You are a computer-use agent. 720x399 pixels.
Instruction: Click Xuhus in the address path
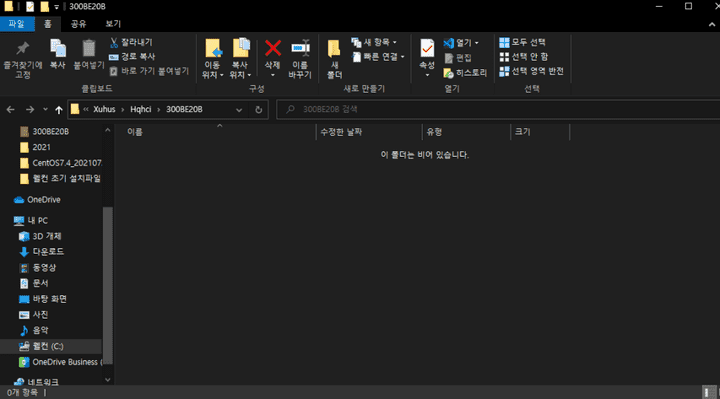[x=104, y=109]
